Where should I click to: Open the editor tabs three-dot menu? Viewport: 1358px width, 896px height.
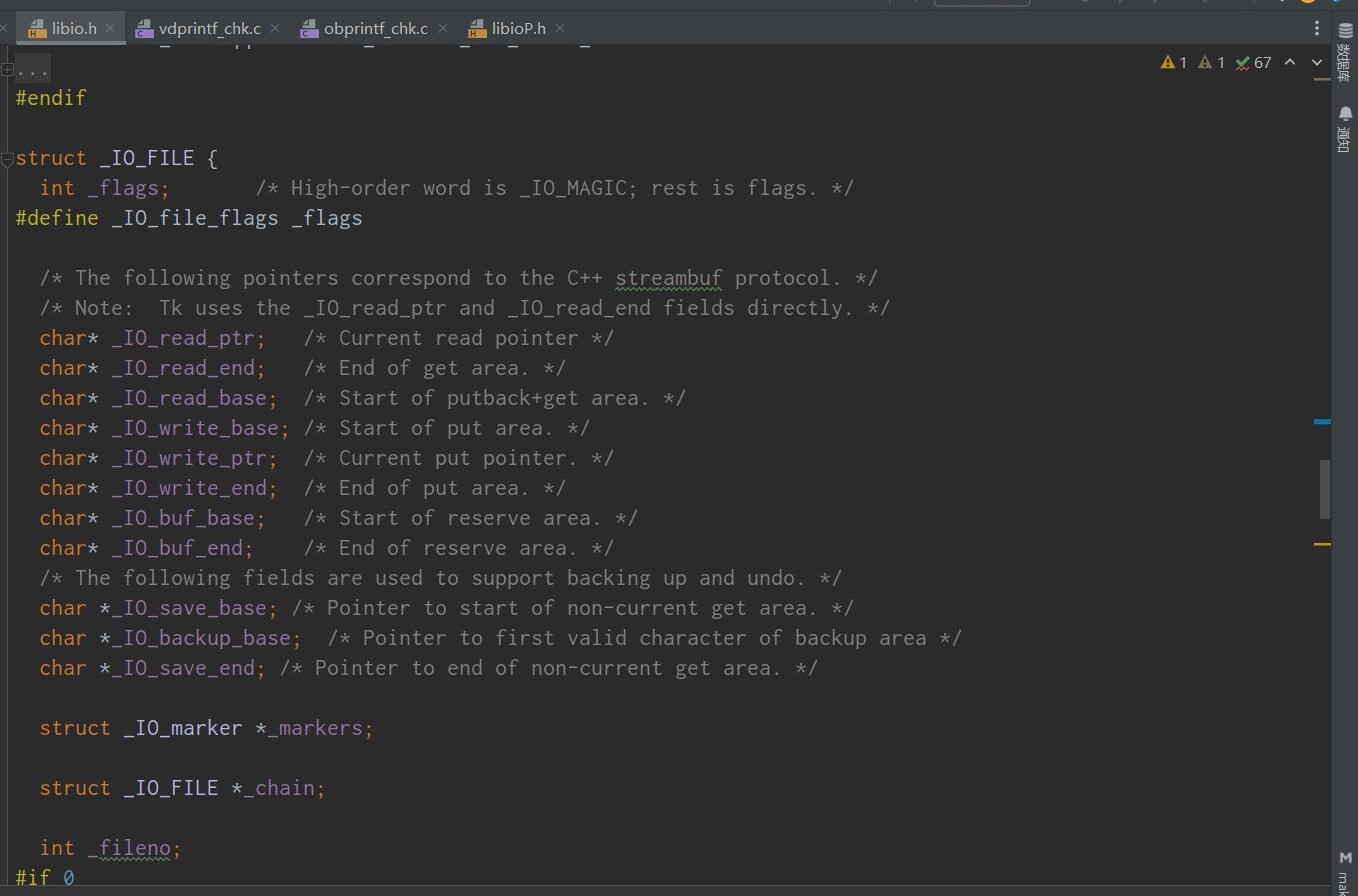(1317, 28)
